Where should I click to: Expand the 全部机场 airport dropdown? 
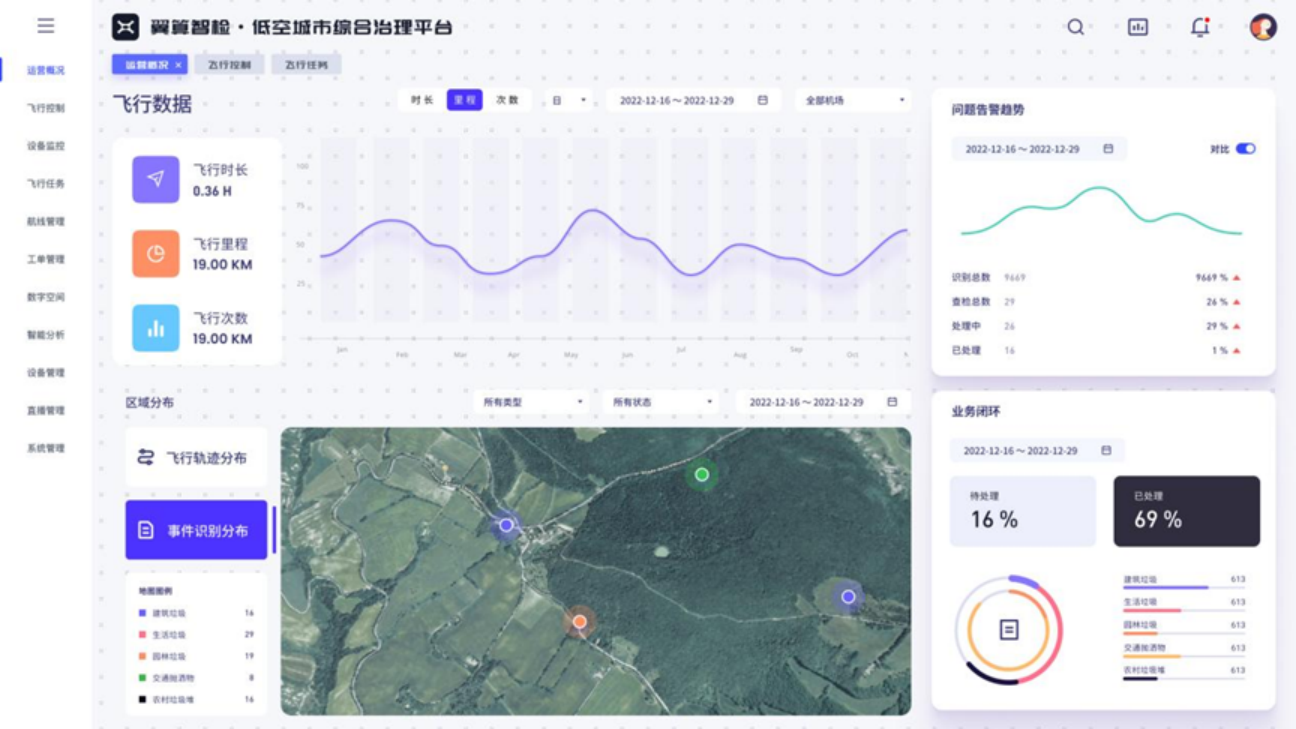853,100
